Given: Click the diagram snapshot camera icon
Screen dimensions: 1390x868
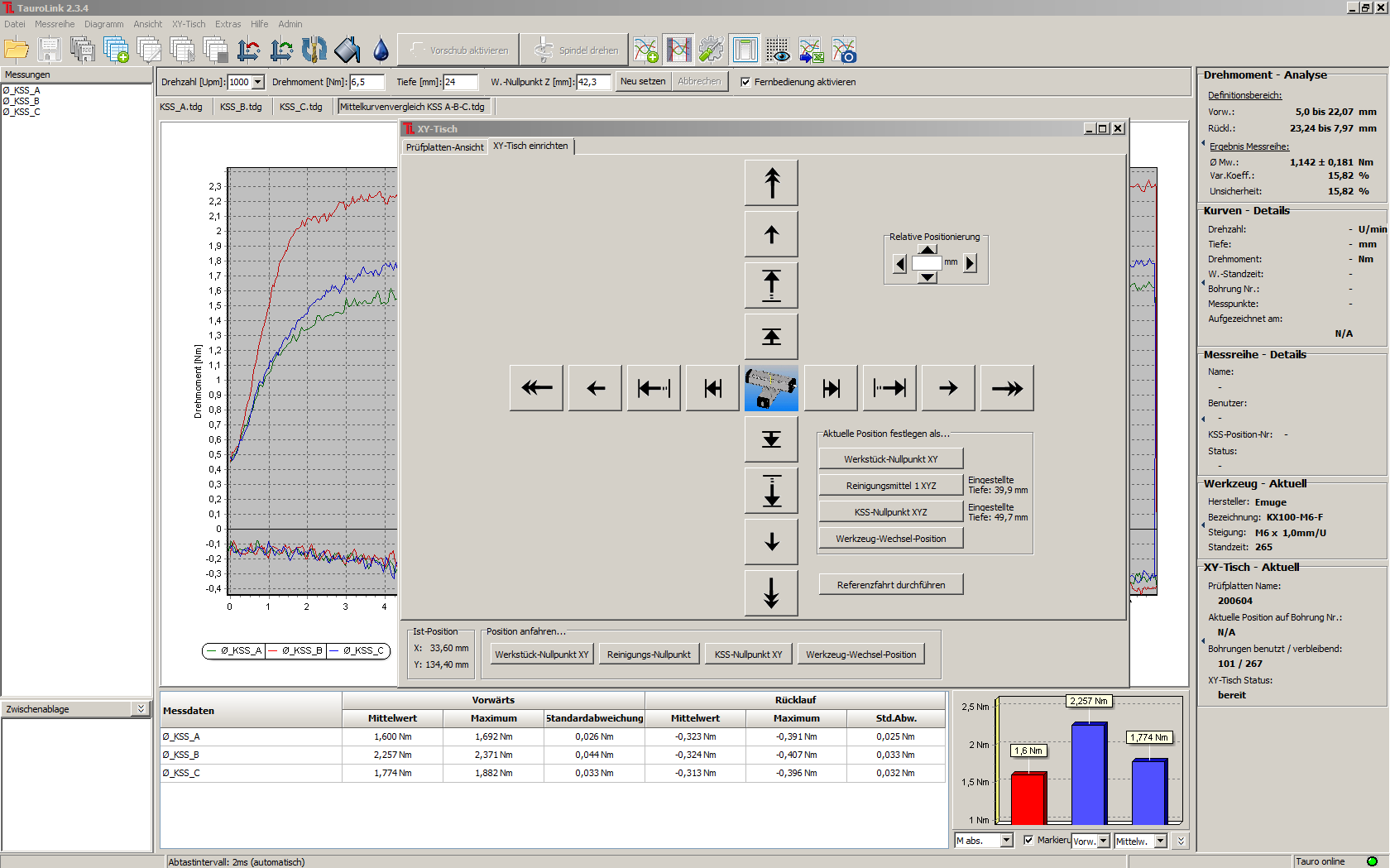Looking at the screenshot, I should coord(844,50).
